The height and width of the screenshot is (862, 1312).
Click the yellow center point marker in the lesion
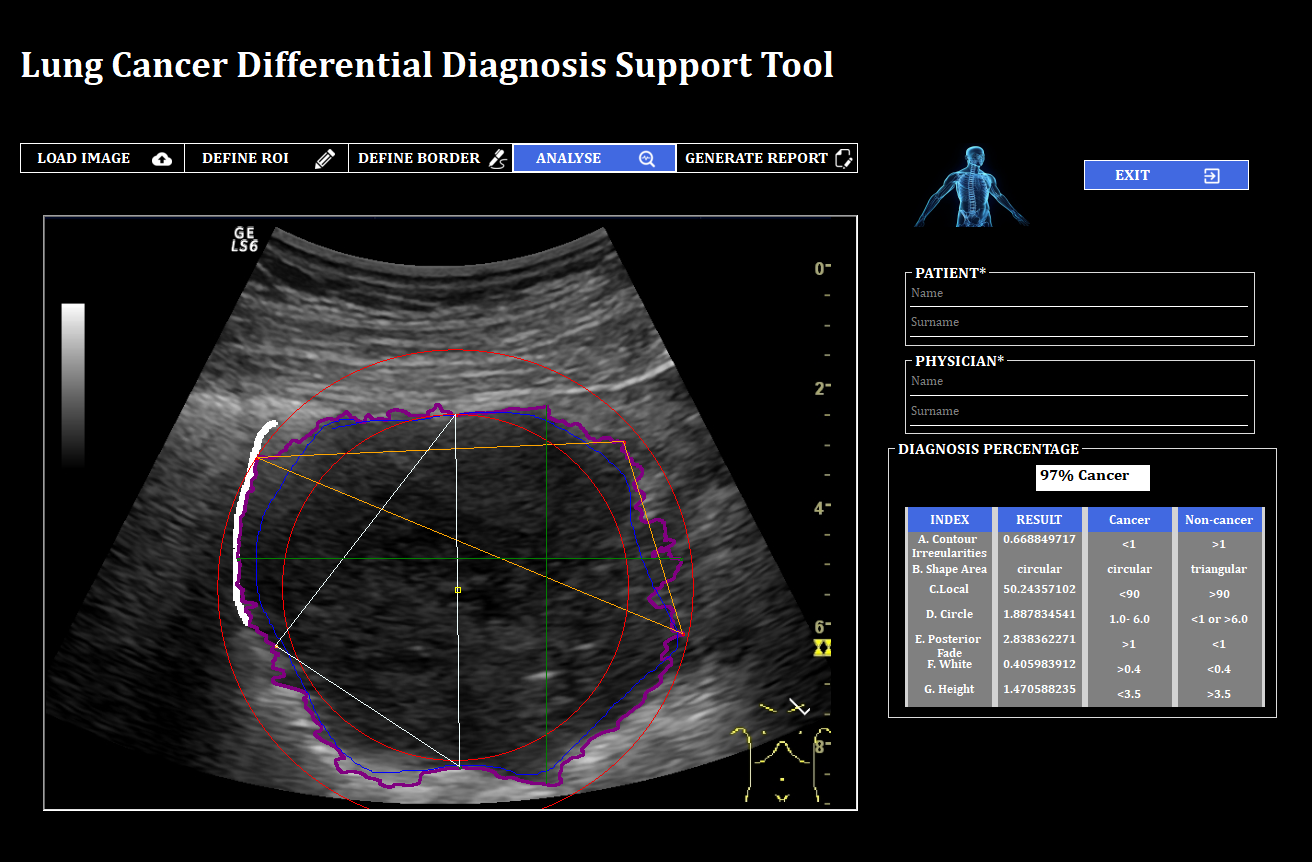458,590
